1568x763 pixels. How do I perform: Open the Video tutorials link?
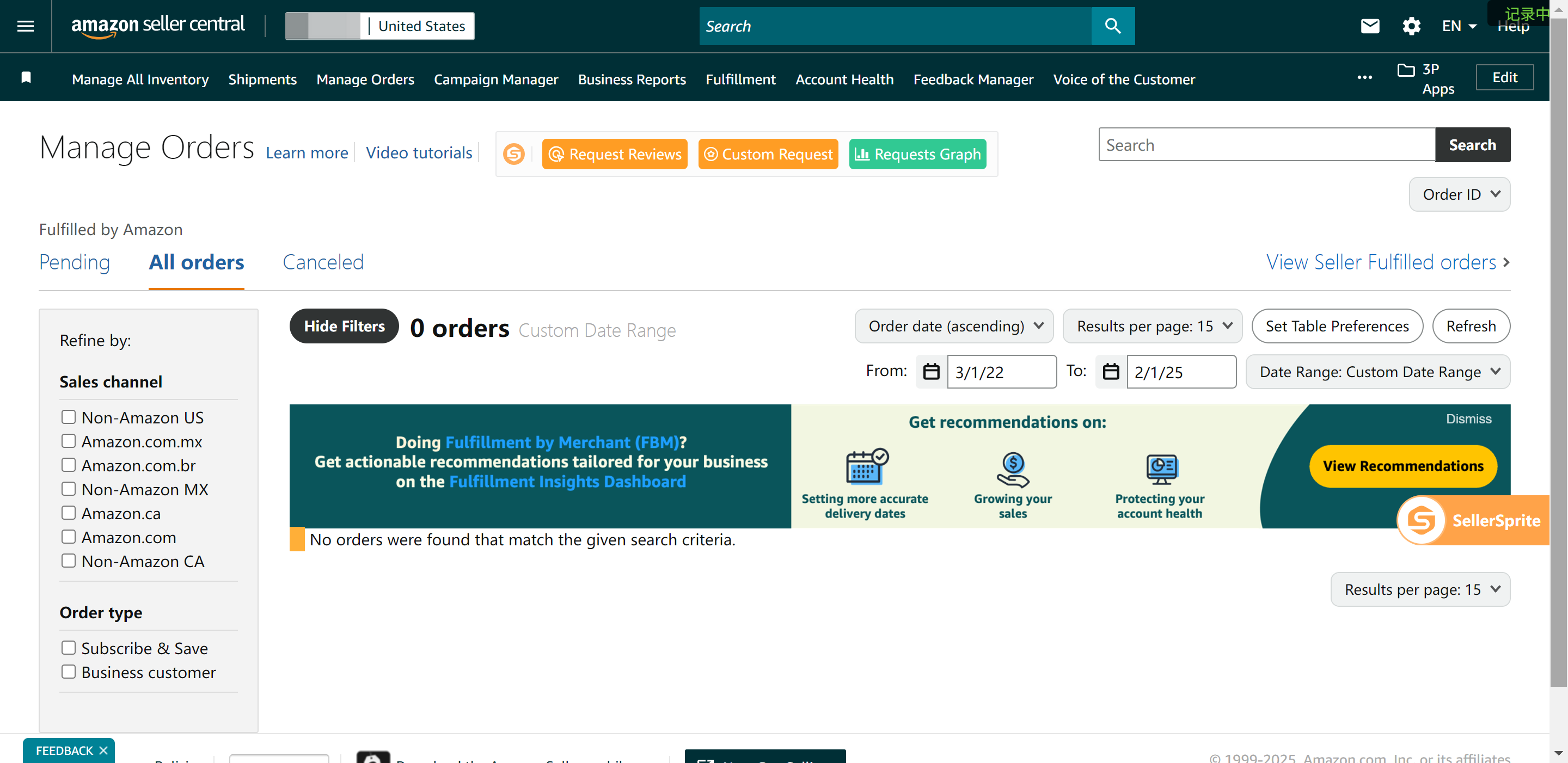(x=418, y=153)
